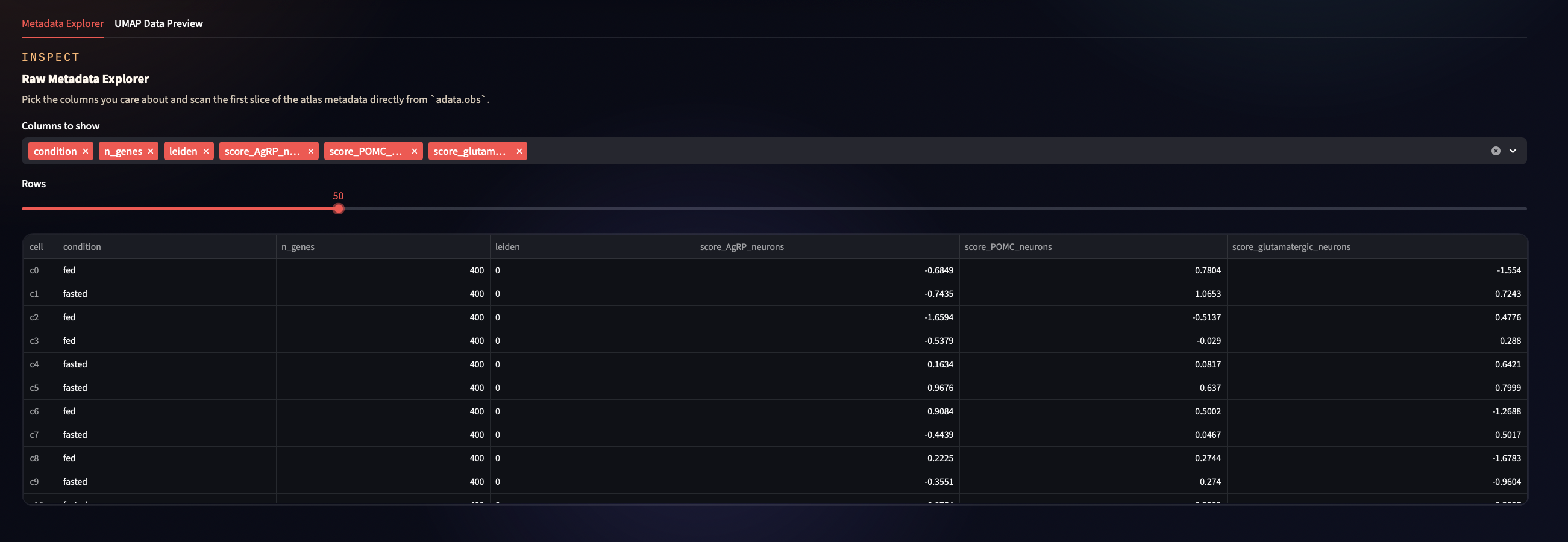Click the POMC score 0.5002
The height and width of the screenshot is (542, 1568).
(1093, 411)
